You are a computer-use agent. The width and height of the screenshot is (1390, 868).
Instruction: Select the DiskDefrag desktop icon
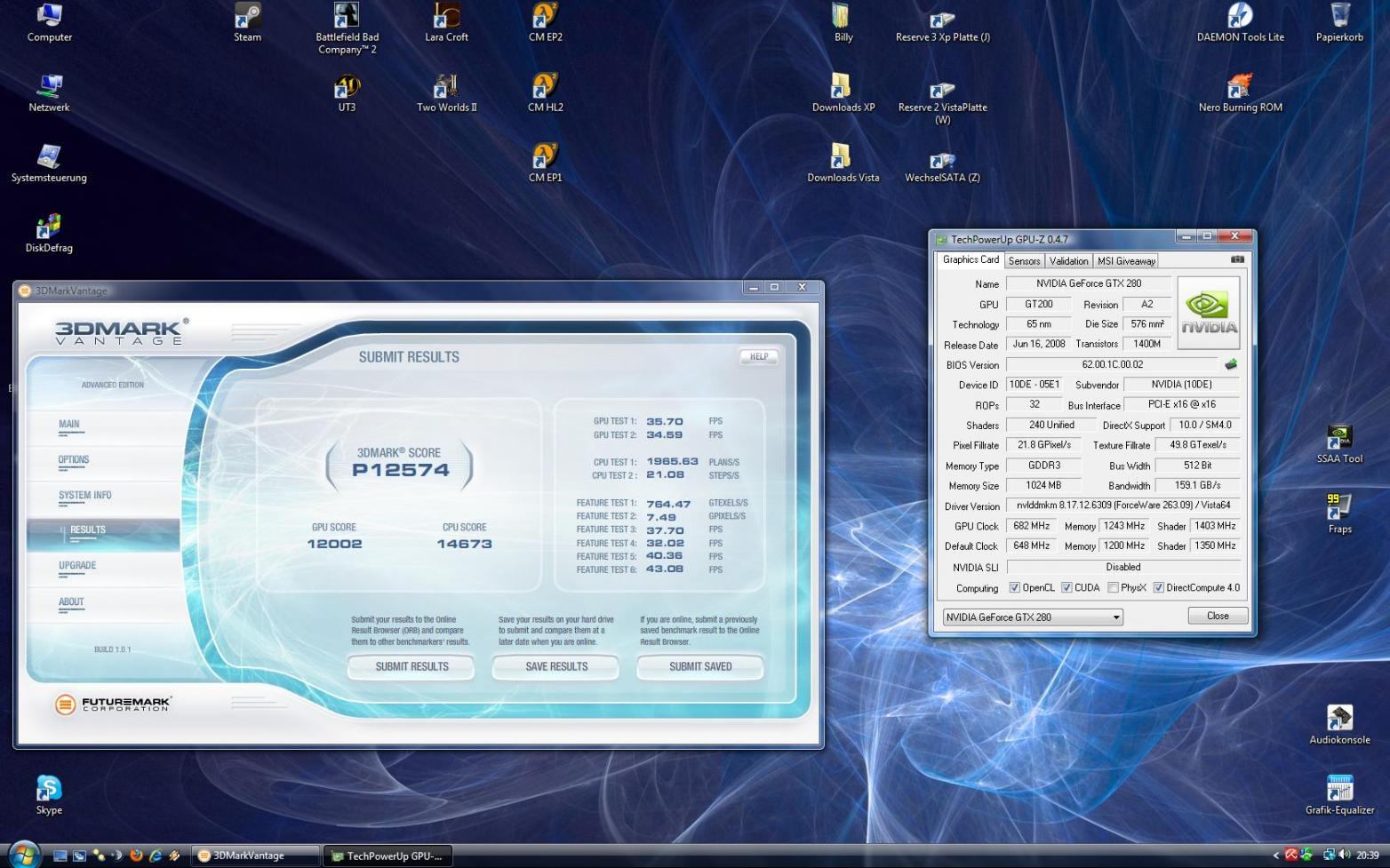click(x=49, y=234)
